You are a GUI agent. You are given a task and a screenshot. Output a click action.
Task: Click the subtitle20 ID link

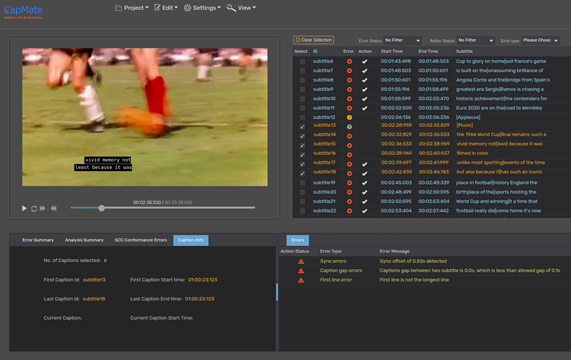(x=324, y=192)
